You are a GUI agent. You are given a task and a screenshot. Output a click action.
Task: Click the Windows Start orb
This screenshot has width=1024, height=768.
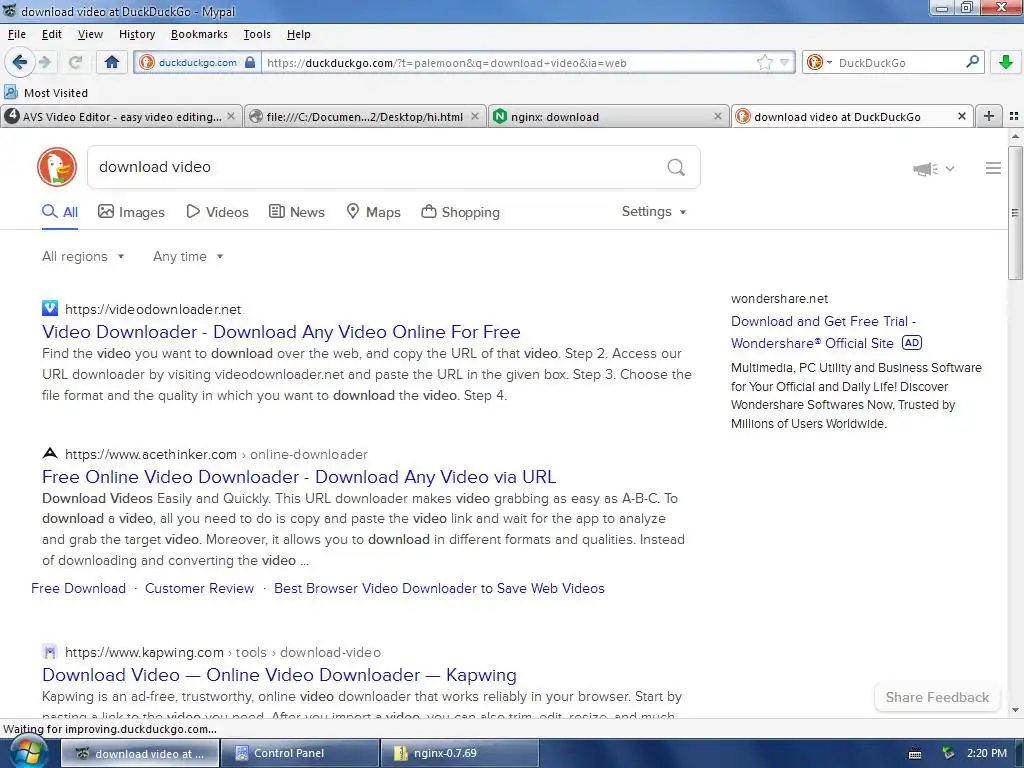click(x=28, y=753)
